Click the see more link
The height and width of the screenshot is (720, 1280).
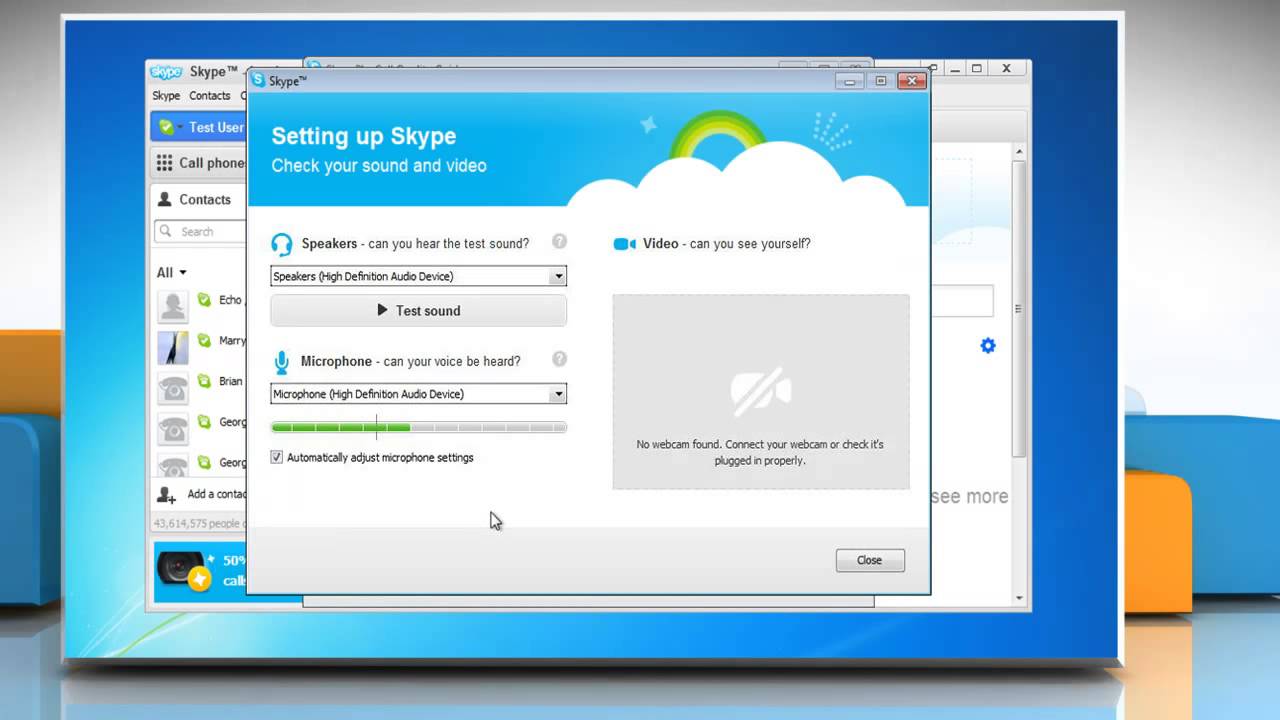coord(969,496)
